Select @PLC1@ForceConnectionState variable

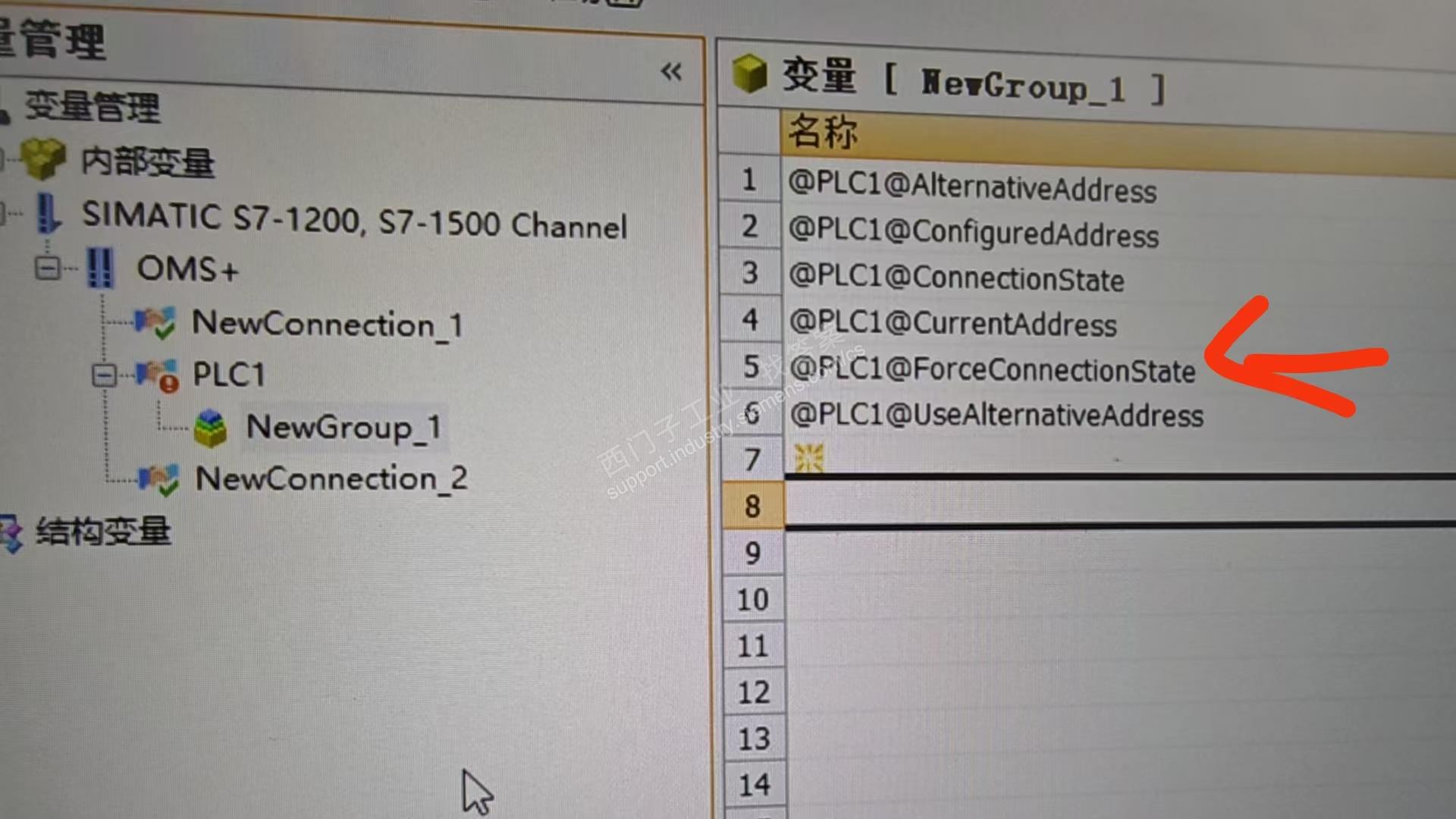pyautogui.click(x=992, y=370)
